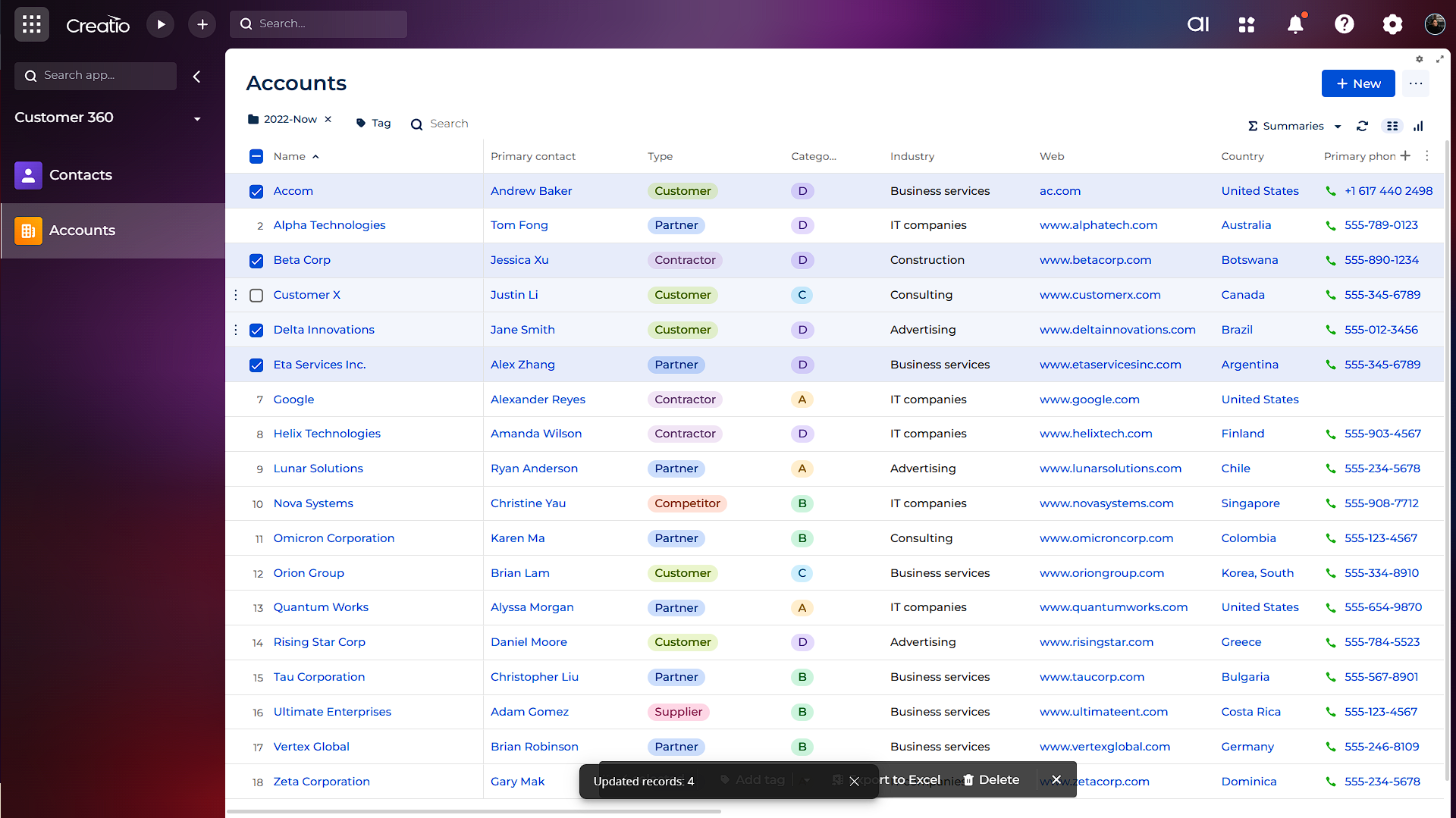
Task: Click the run process play icon
Action: [161, 24]
